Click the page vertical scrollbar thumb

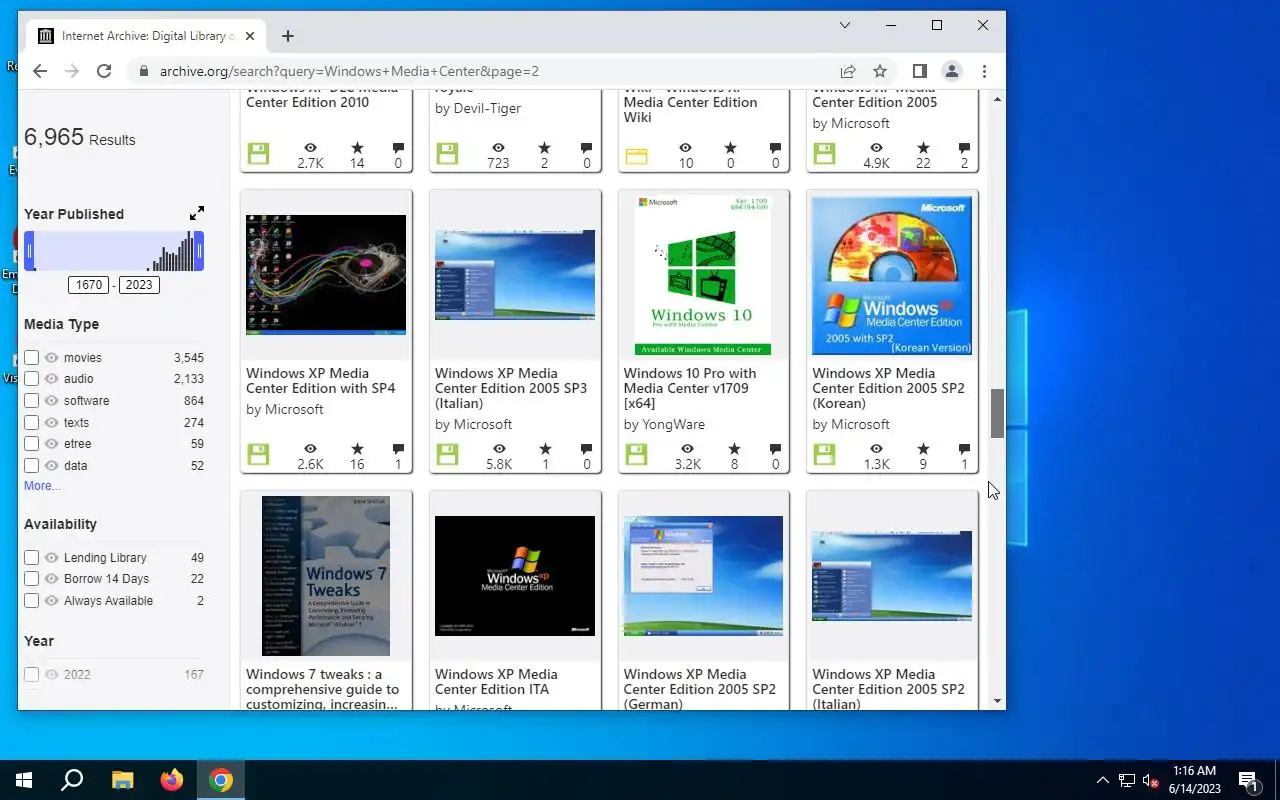[997, 413]
